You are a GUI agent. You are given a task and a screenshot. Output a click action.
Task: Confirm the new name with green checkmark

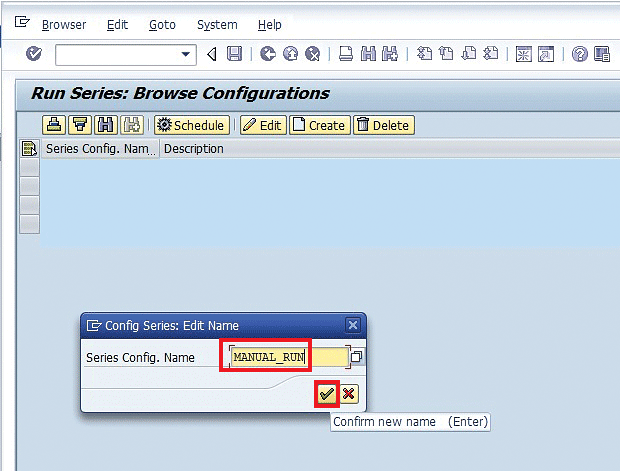point(326,394)
